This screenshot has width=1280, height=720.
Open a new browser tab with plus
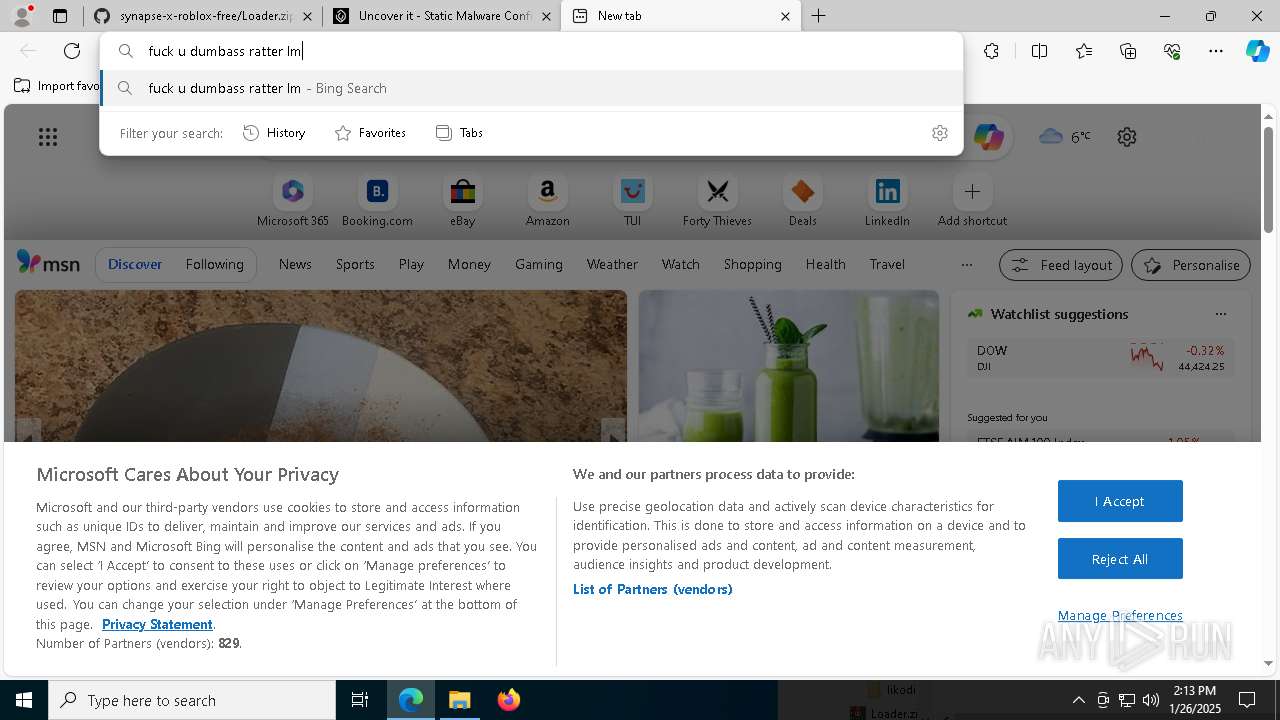pos(819,16)
